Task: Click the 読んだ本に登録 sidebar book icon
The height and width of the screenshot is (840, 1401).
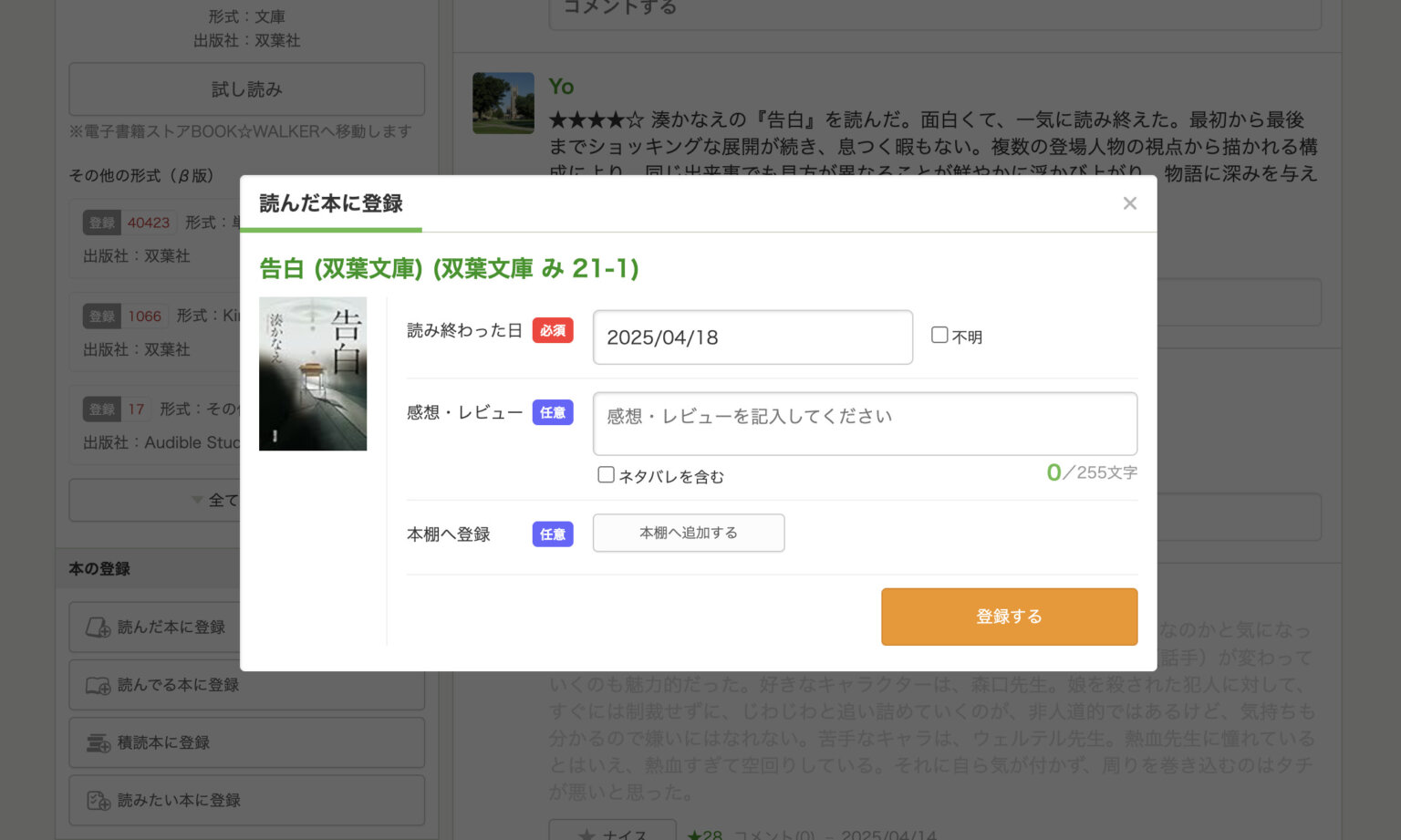Action: [x=99, y=627]
